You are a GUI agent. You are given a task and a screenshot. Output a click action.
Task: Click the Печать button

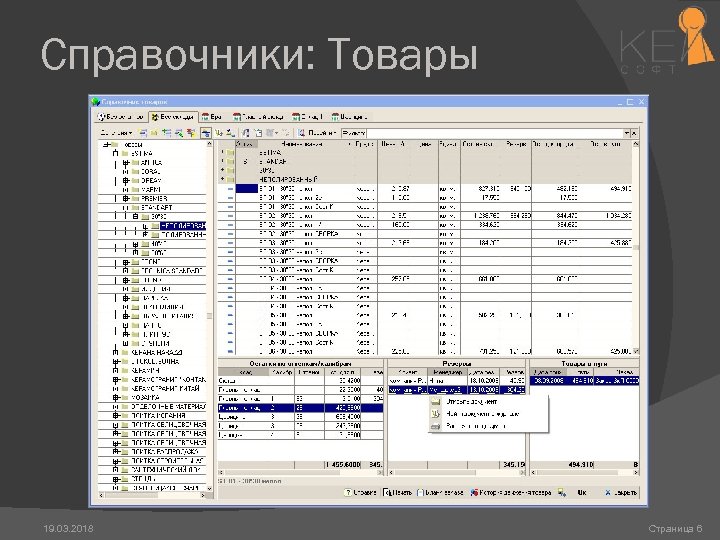398,492
